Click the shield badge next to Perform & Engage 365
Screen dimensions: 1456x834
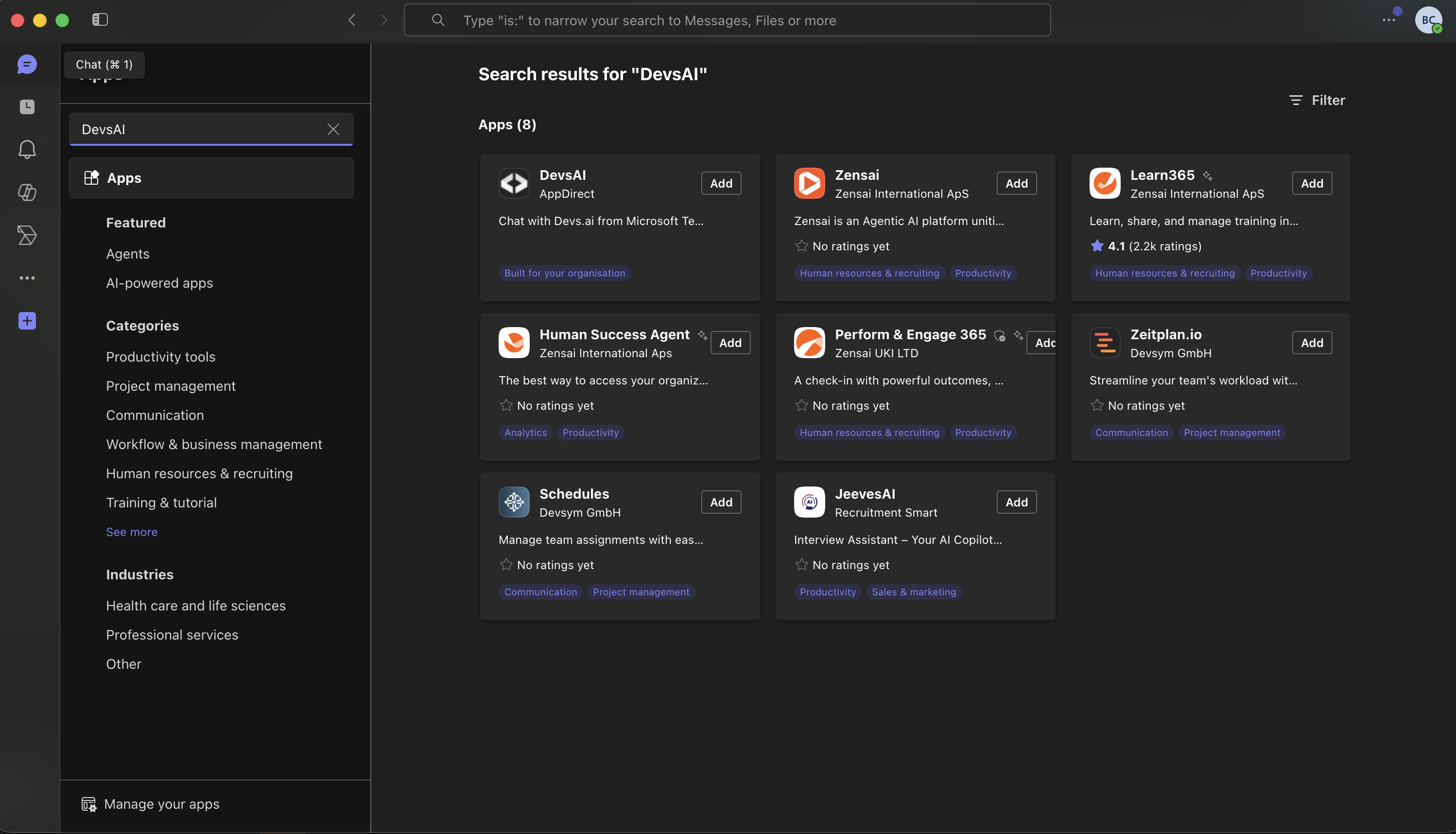click(x=1000, y=336)
